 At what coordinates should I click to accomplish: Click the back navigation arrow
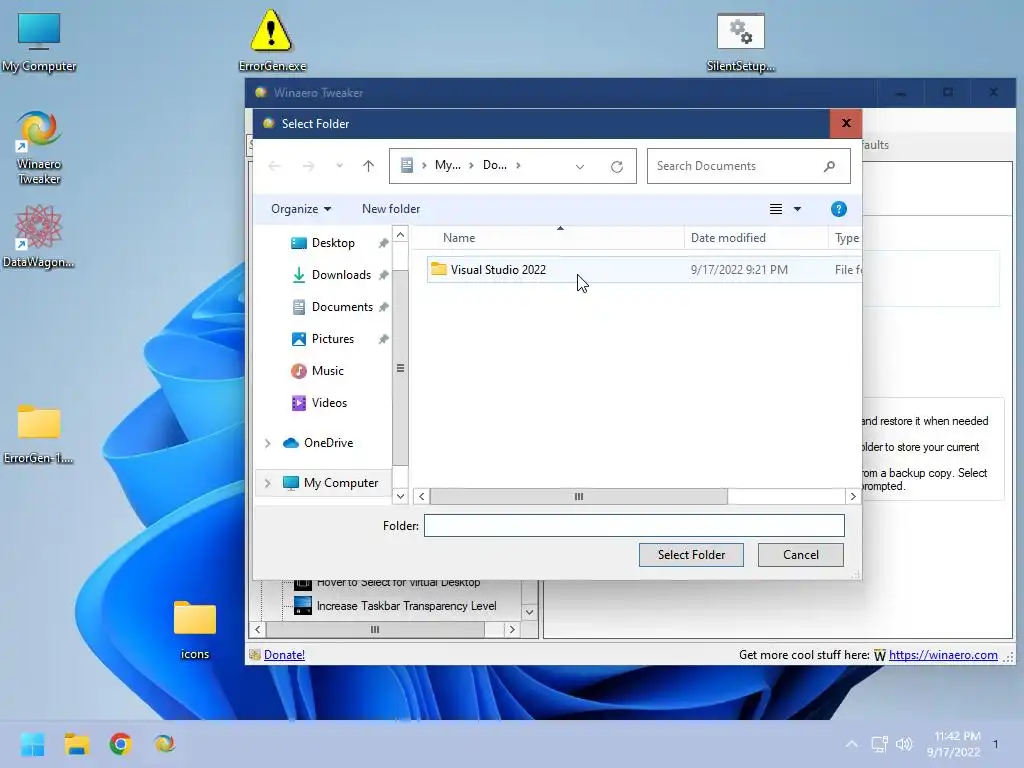point(274,166)
